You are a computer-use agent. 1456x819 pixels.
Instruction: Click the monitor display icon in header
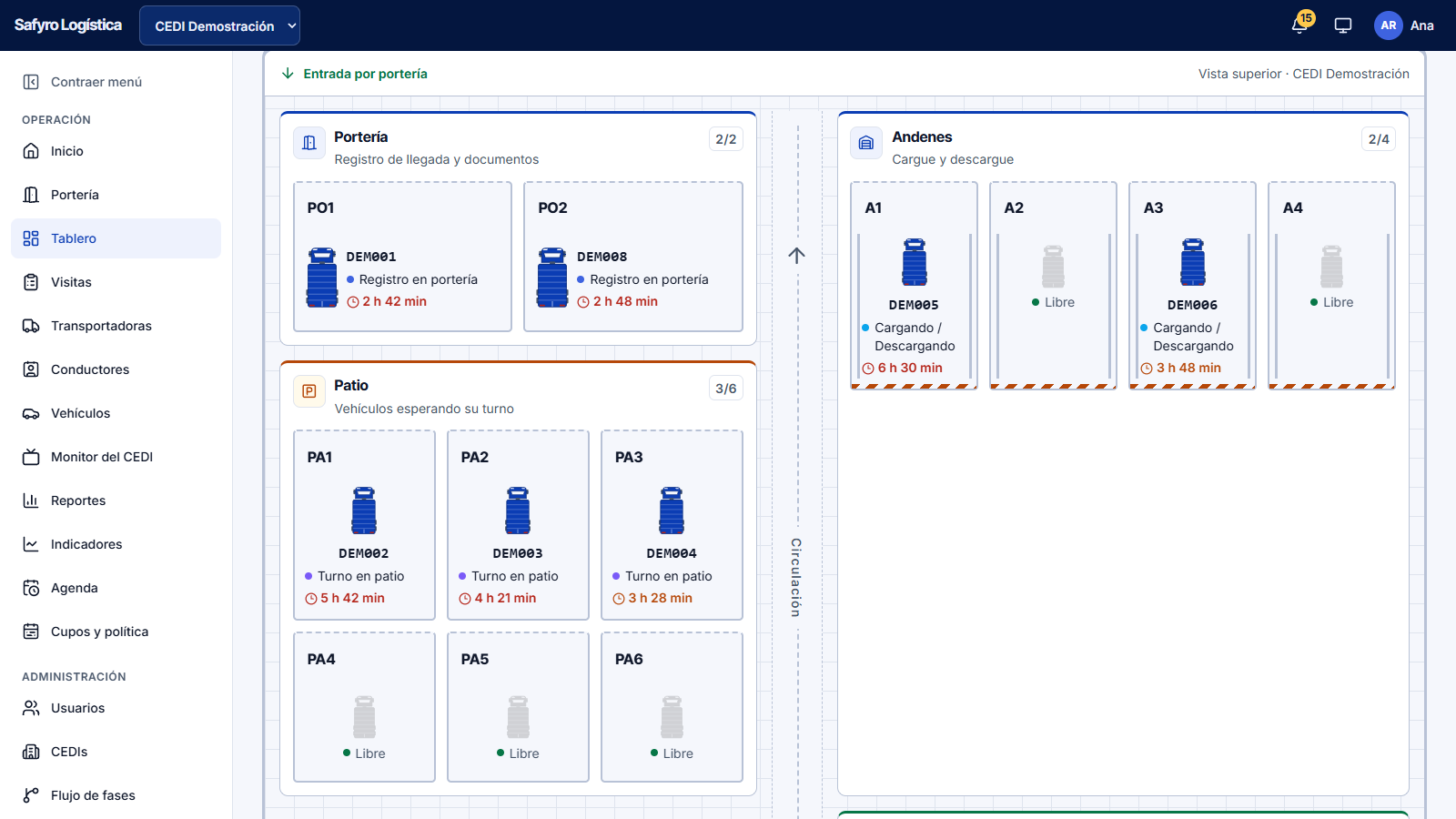(1343, 25)
